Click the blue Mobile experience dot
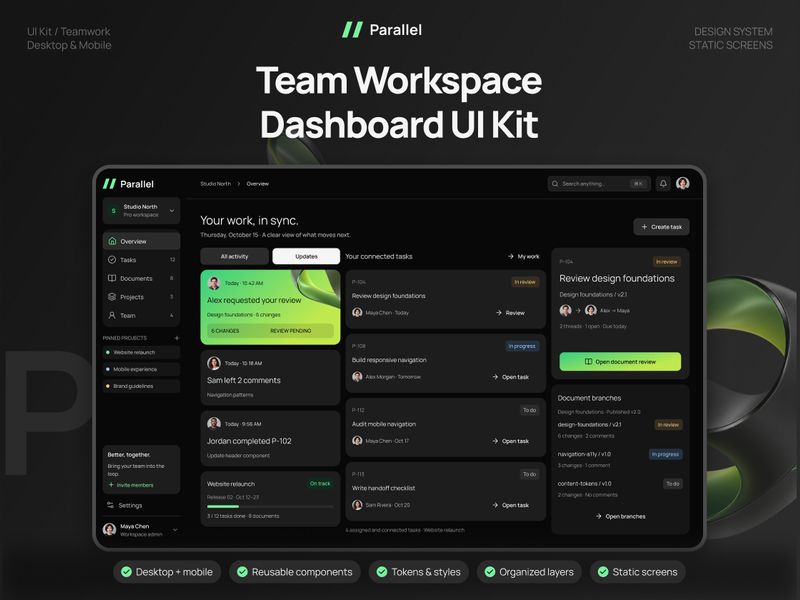 click(108, 369)
